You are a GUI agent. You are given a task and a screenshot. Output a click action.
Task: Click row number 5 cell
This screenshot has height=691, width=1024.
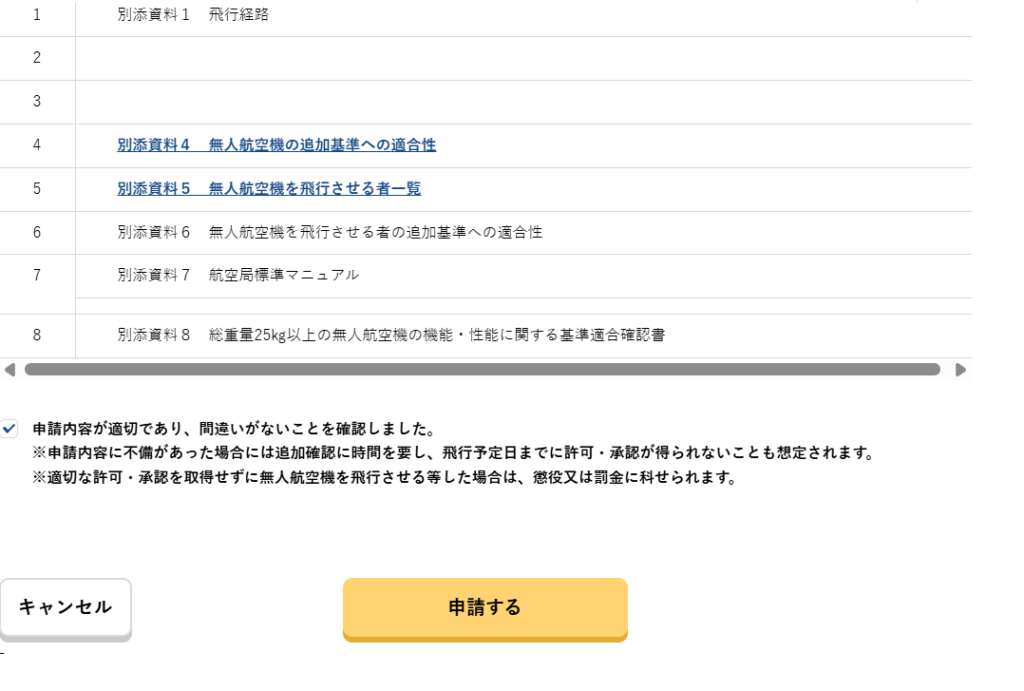37,189
